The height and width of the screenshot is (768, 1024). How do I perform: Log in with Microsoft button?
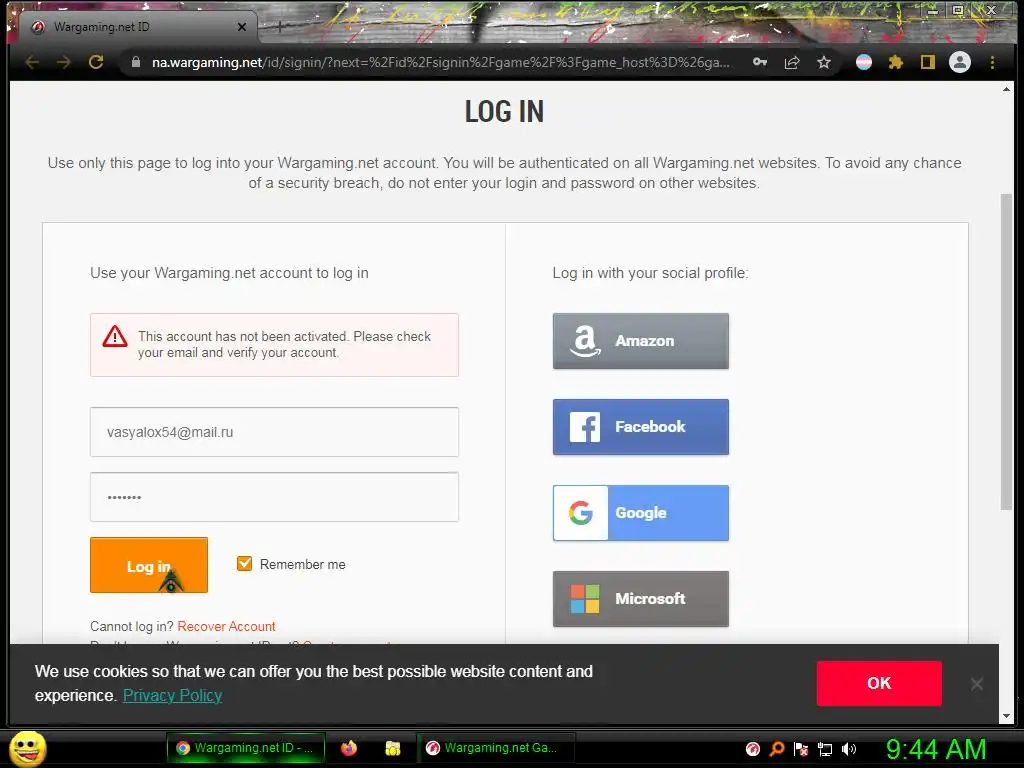click(641, 599)
